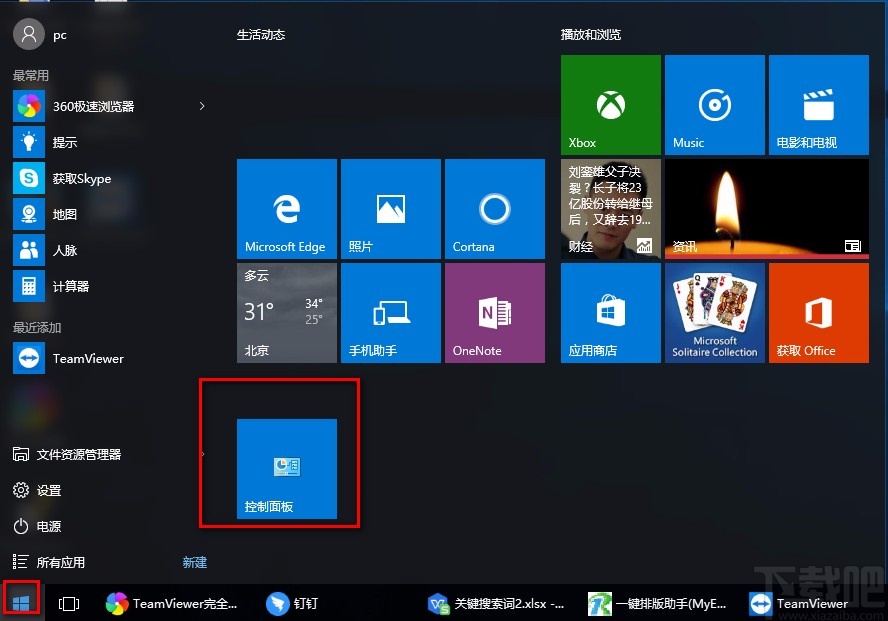Image resolution: width=888 pixels, height=621 pixels.
Task: Launch Cortana from the Start menu
Action: click(494, 208)
